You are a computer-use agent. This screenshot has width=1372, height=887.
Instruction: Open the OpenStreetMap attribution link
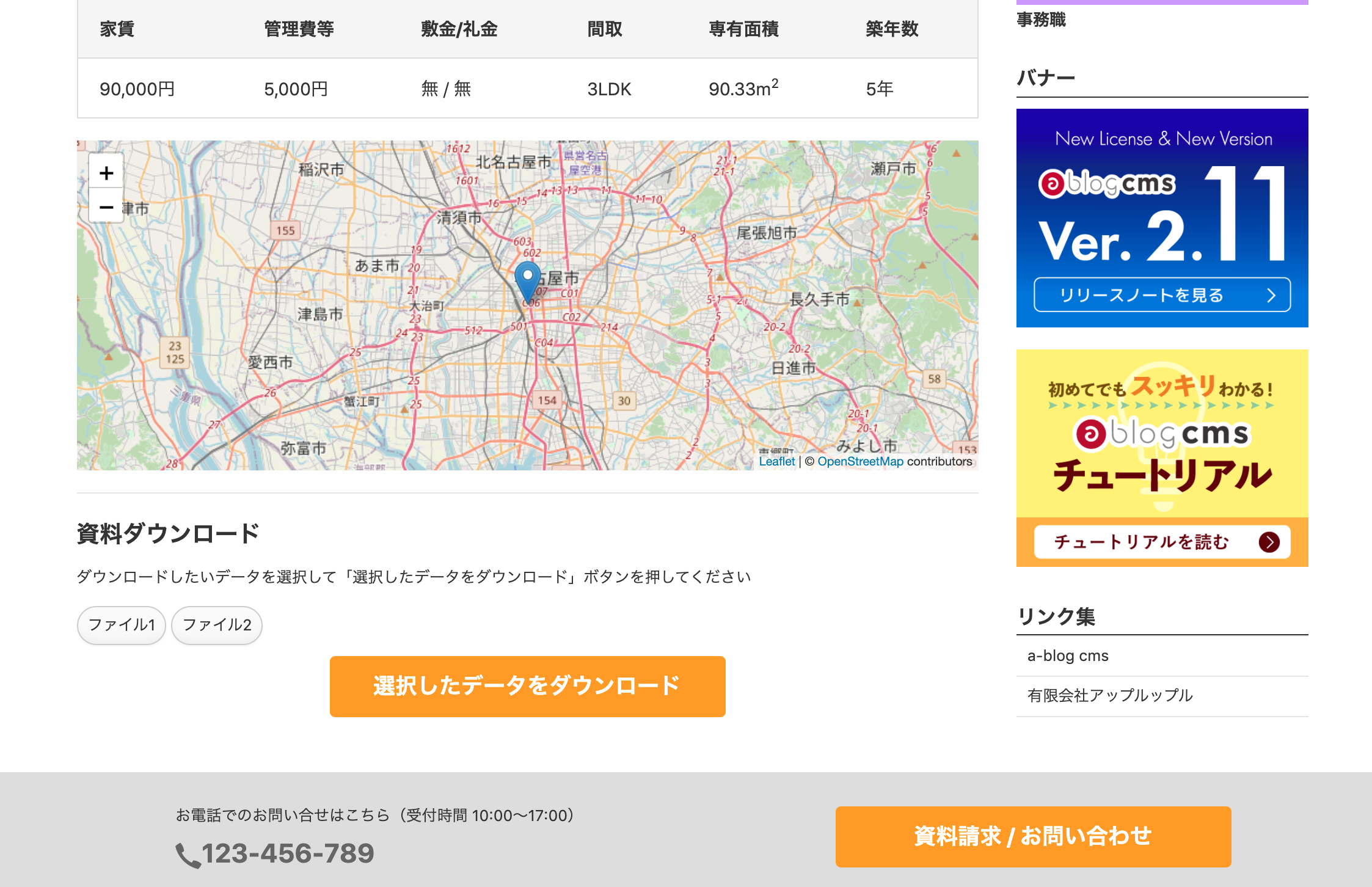860,461
